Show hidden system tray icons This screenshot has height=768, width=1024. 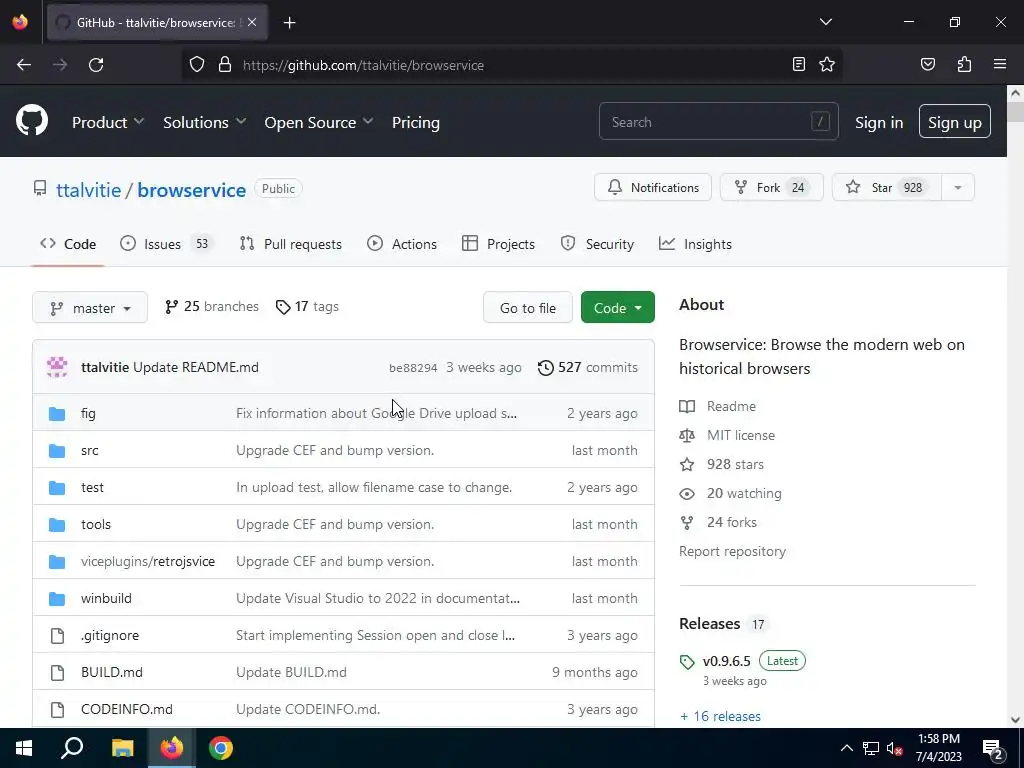(x=846, y=748)
